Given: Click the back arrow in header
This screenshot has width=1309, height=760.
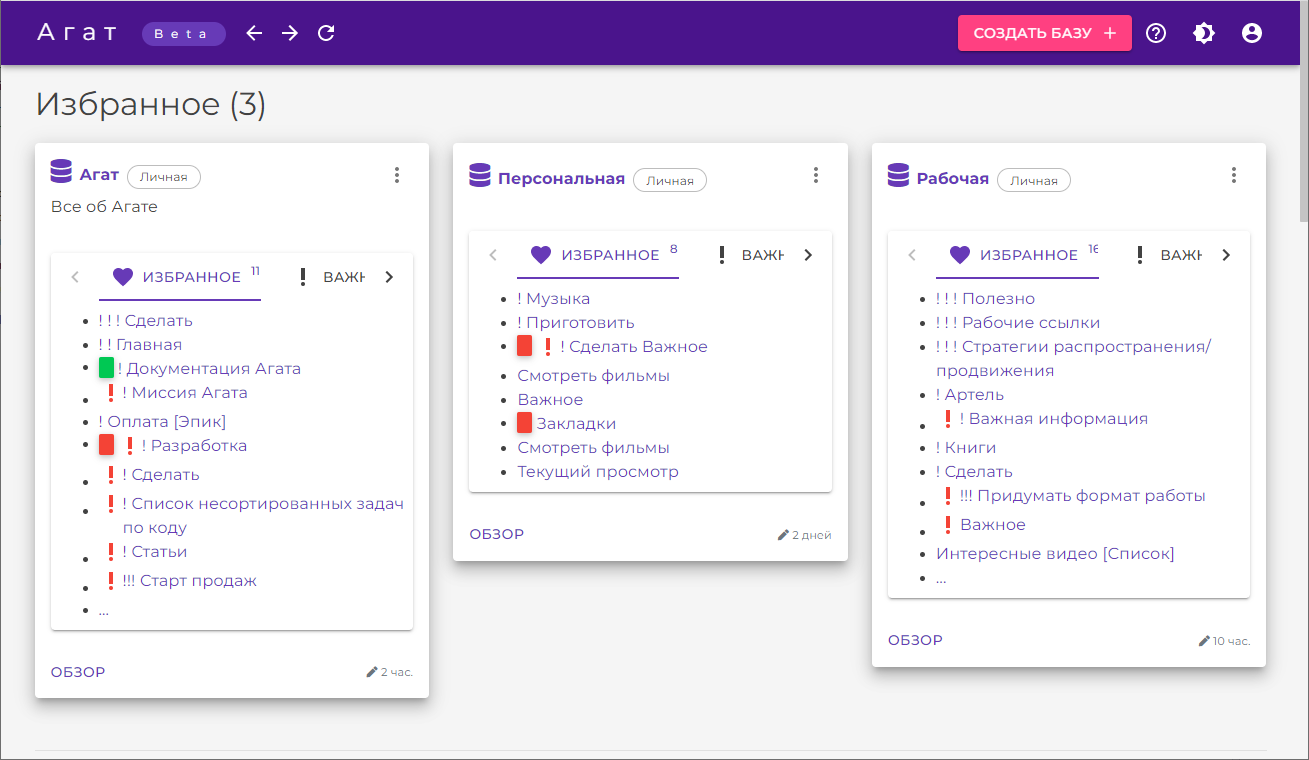Looking at the screenshot, I should click(254, 33).
